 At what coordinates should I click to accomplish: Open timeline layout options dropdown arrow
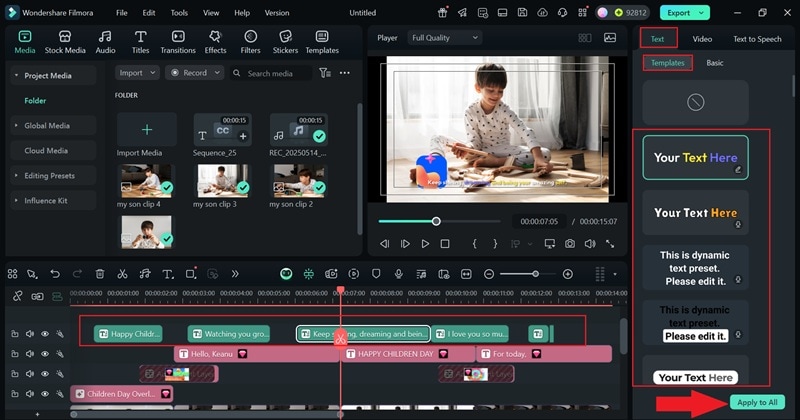615,275
